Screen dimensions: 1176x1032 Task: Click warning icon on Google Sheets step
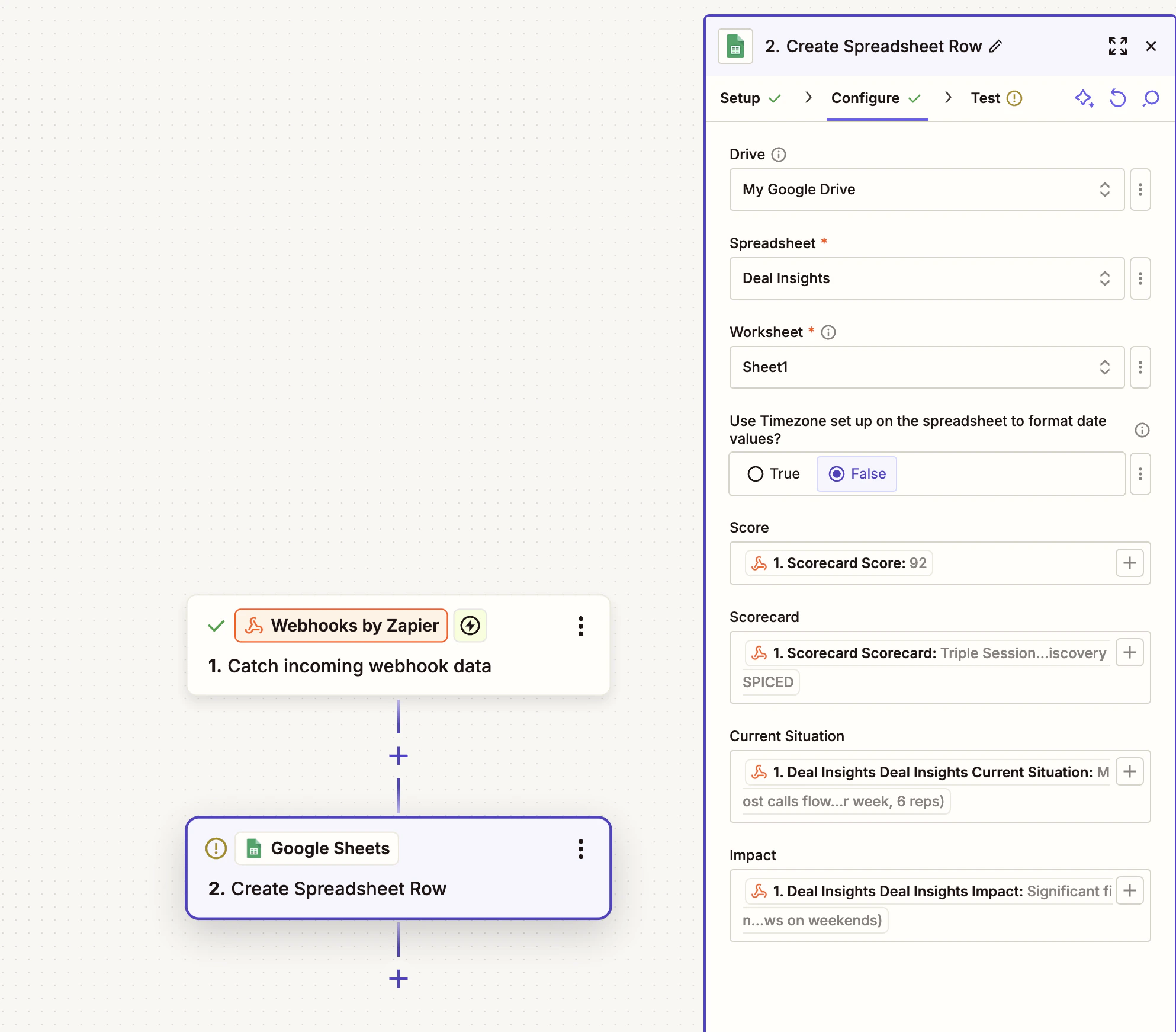216,848
